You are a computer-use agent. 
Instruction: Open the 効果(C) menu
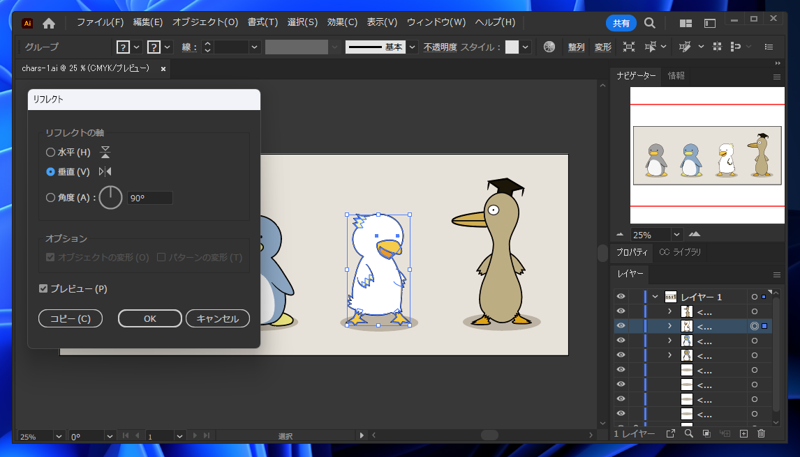(342, 22)
